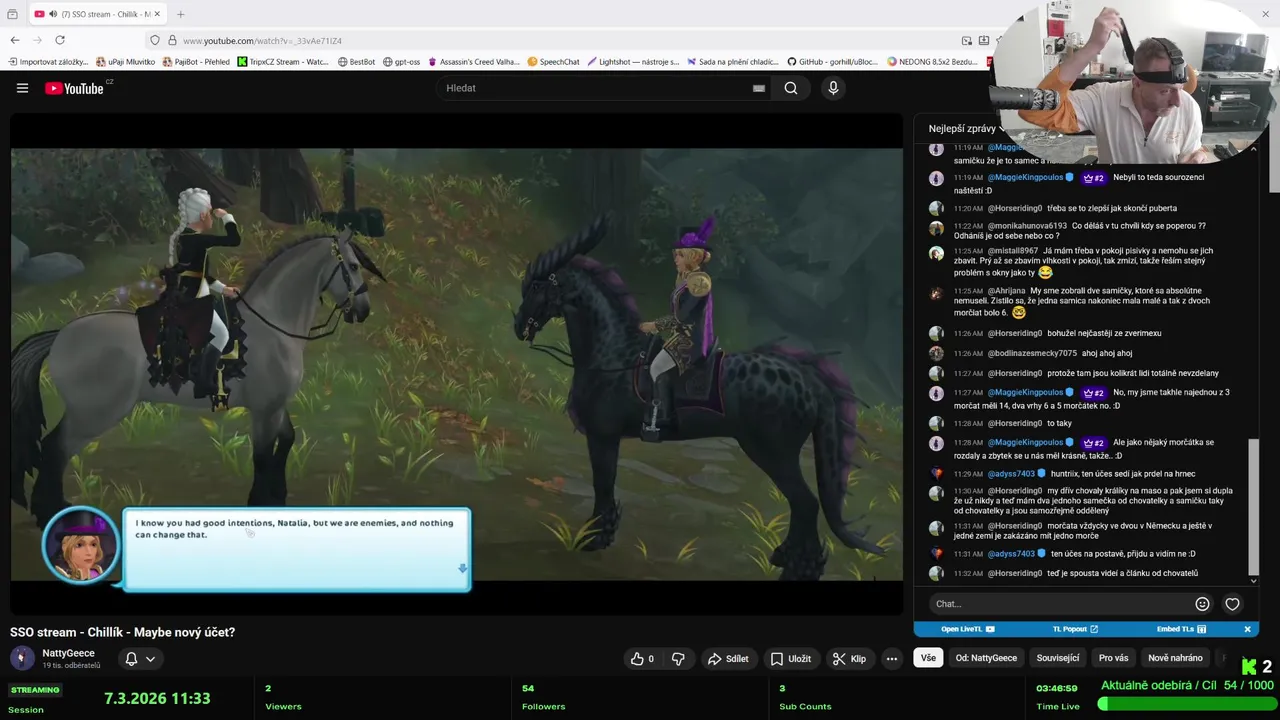This screenshot has width=1280, height=720.
Task: Click the subscriber goal progress bar
Action: coord(1186,704)
